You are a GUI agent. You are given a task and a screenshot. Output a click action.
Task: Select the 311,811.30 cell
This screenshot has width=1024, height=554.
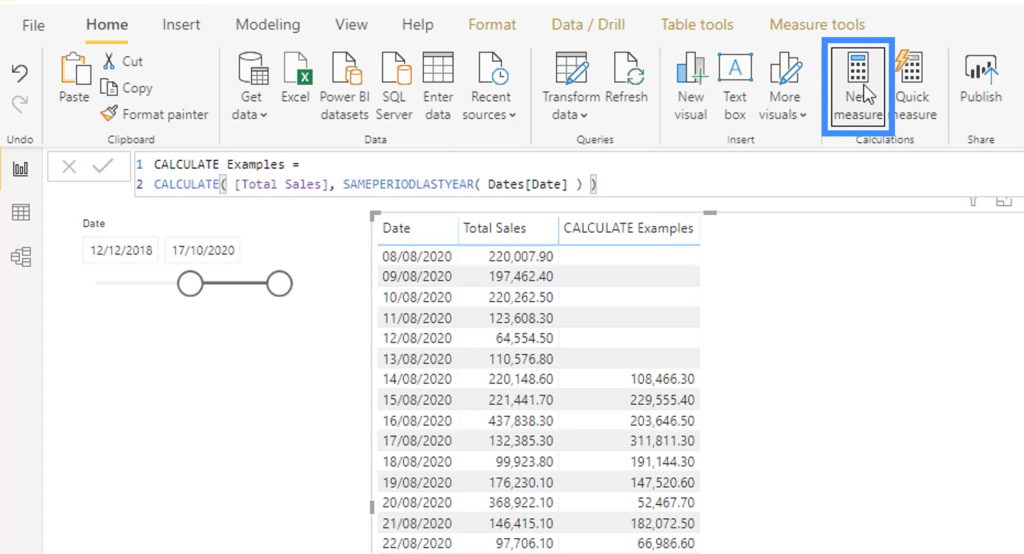coord(662,441)
